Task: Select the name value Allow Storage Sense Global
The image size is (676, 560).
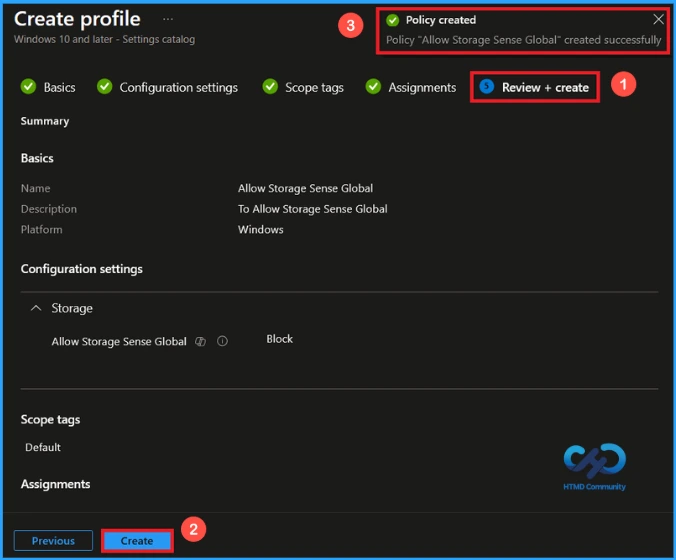Action: click(x=305, y=188)
